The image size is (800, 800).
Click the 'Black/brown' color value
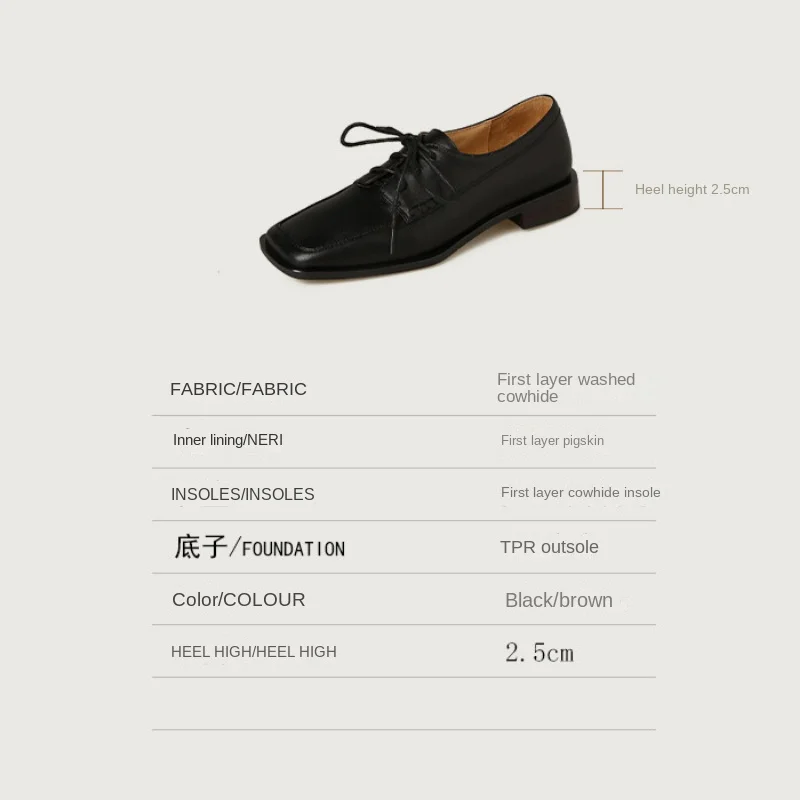tap(559, 601)
